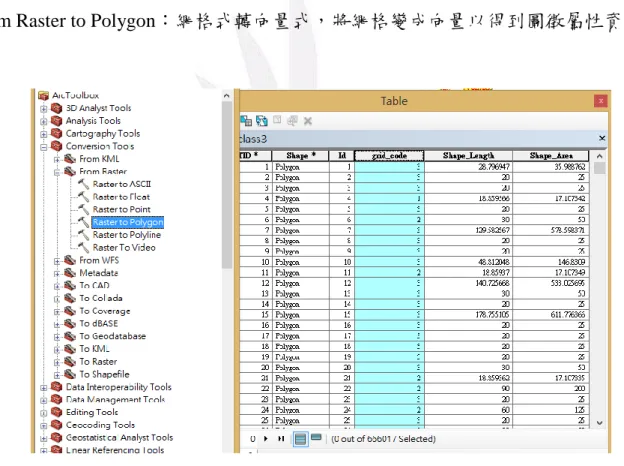Click the To Geodatabase toolset icon
This screenshot has width=624, height=466.
tap(70, 336)
